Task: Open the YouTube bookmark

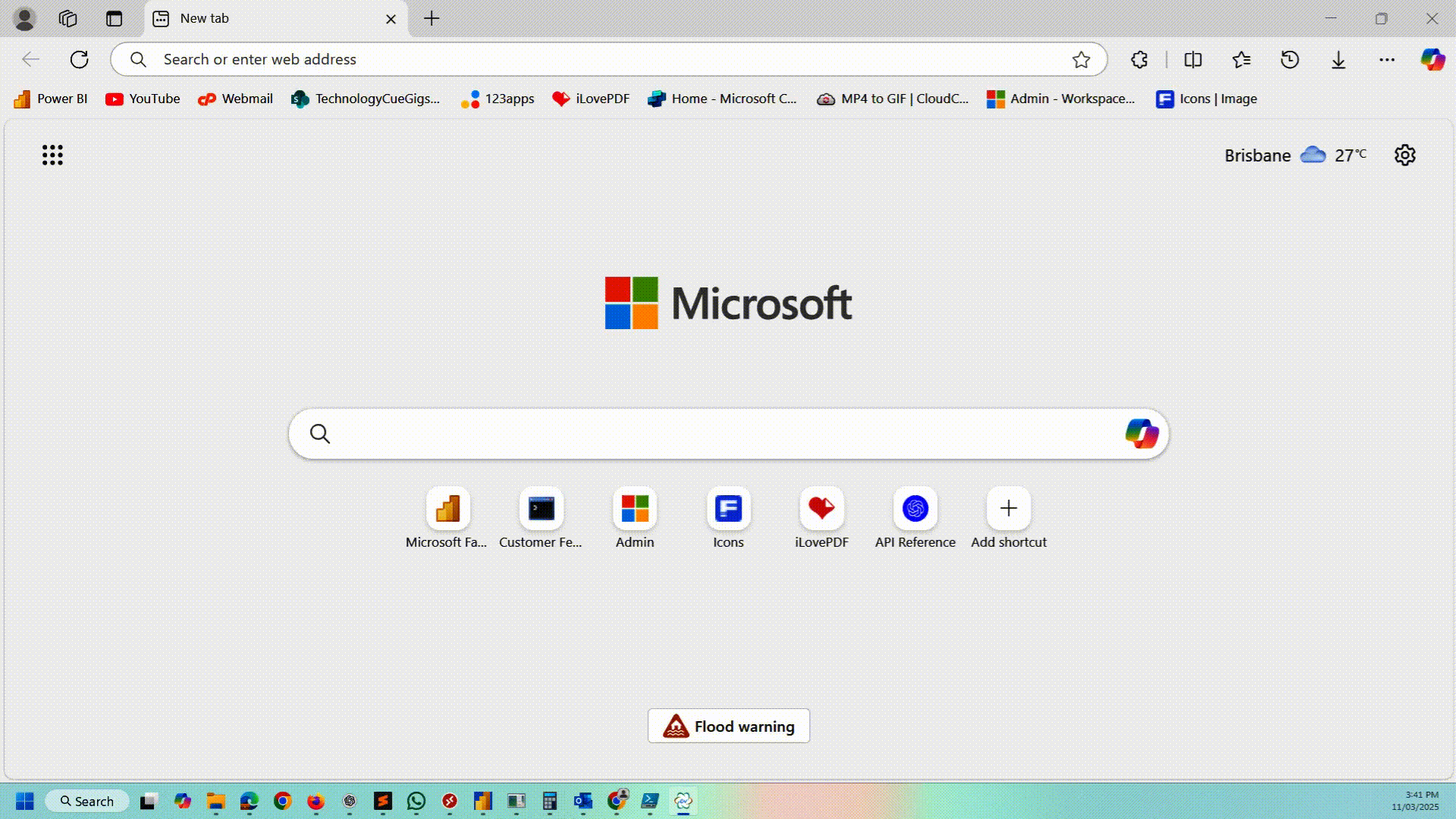Action: [x=143, y=99]
